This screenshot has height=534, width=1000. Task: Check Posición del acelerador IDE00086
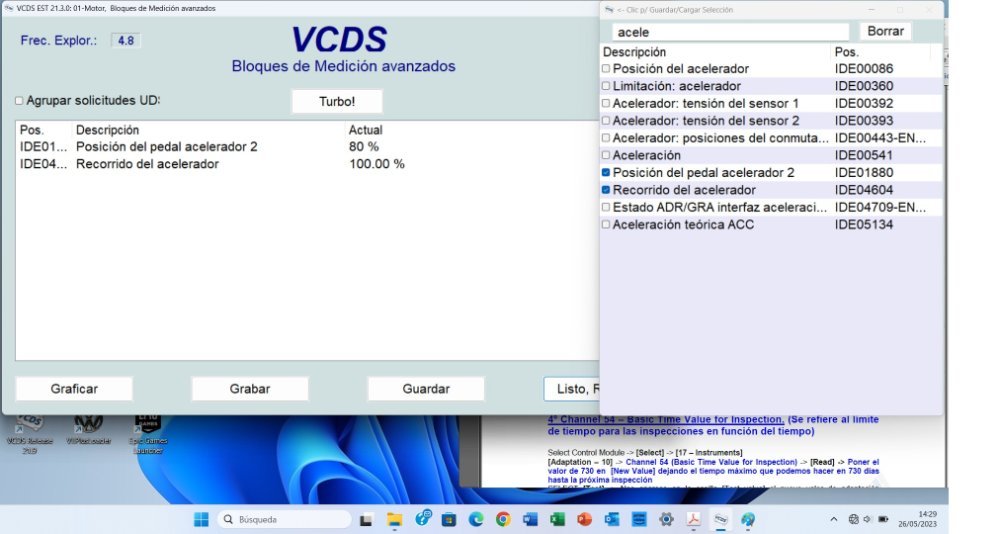606,68
